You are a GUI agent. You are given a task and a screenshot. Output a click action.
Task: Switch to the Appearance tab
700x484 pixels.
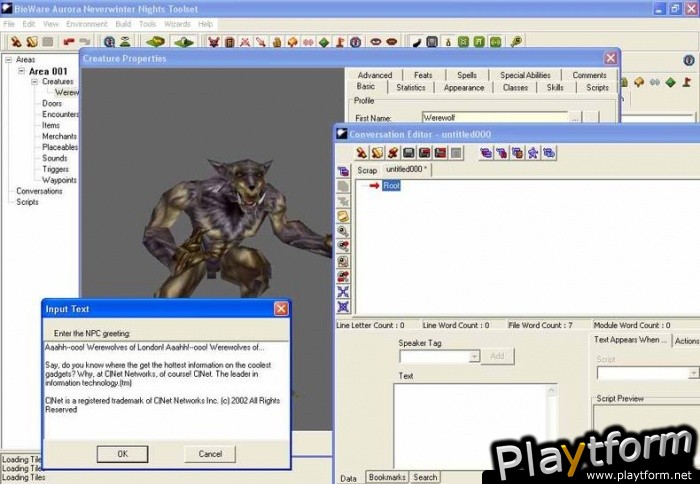464,88
